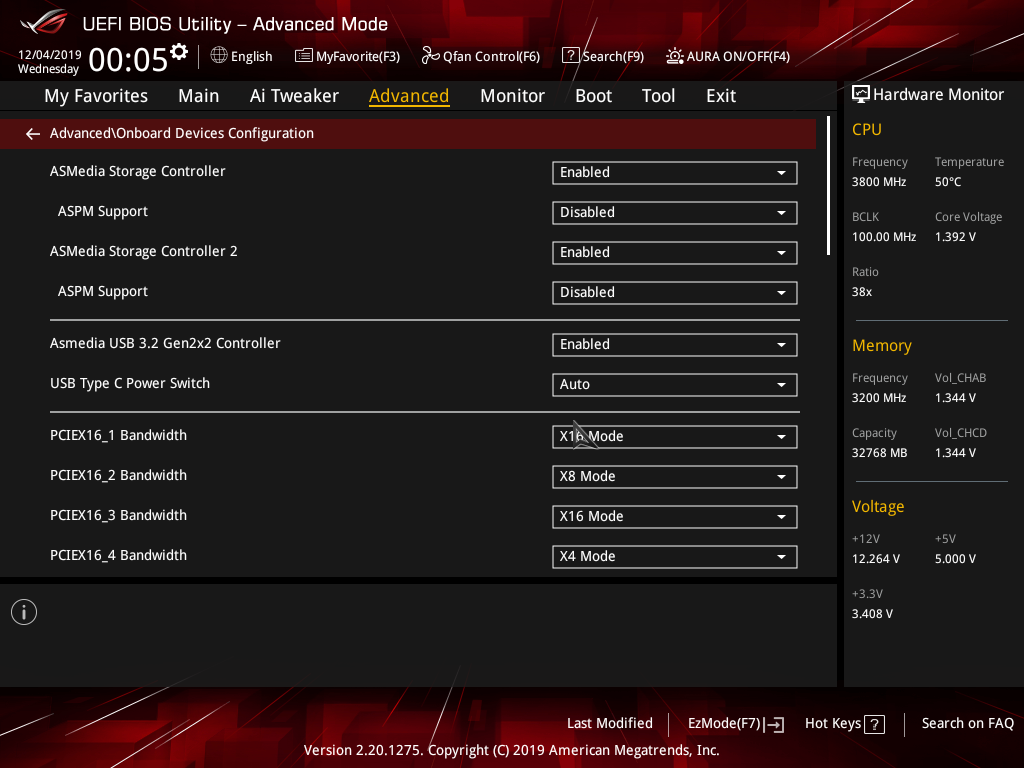Select the Advanced tab
The width and height of the screenshot is (1024, 768).
pyautogui.click(x=409, y=96)
